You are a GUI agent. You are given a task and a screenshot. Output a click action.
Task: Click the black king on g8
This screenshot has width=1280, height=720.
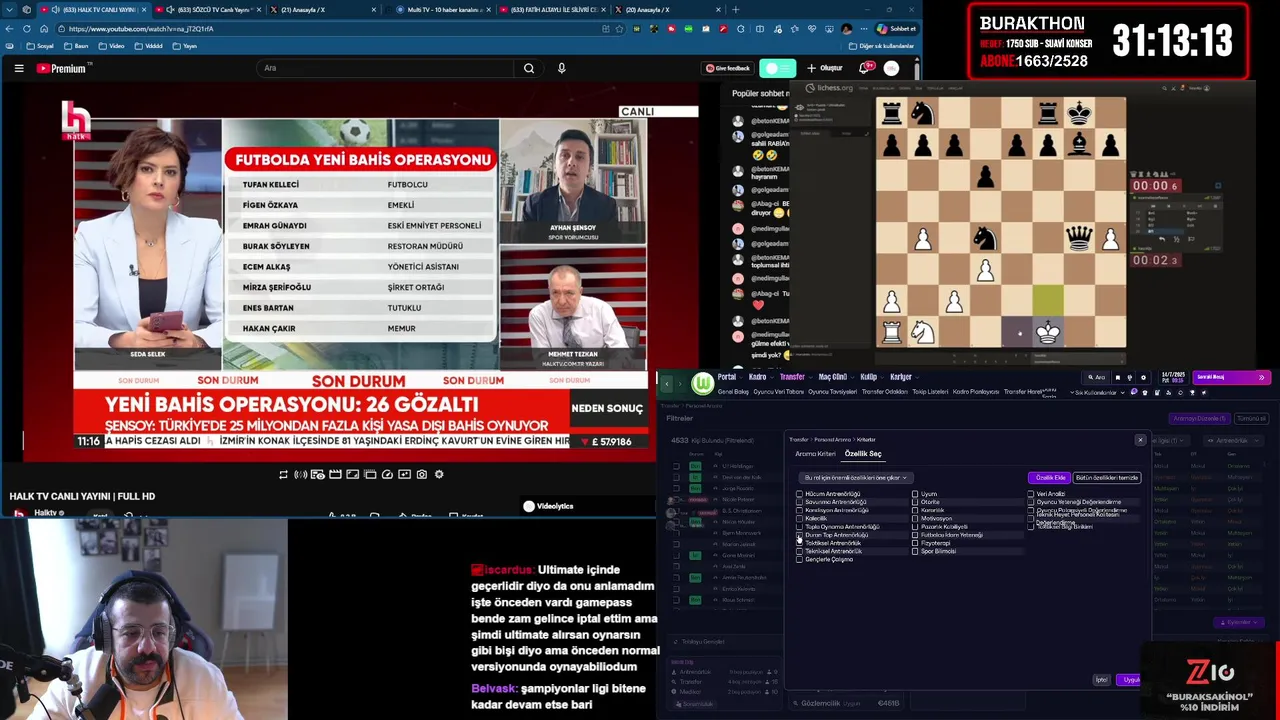pos(1078,113)
